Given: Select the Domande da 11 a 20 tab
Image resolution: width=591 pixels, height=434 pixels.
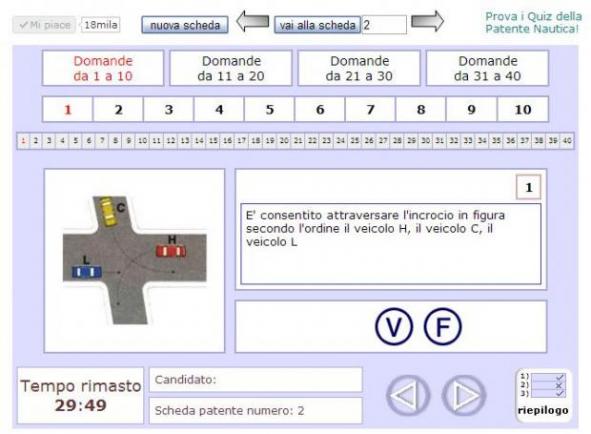Looking at the screenshot, I should click(231, 68).
